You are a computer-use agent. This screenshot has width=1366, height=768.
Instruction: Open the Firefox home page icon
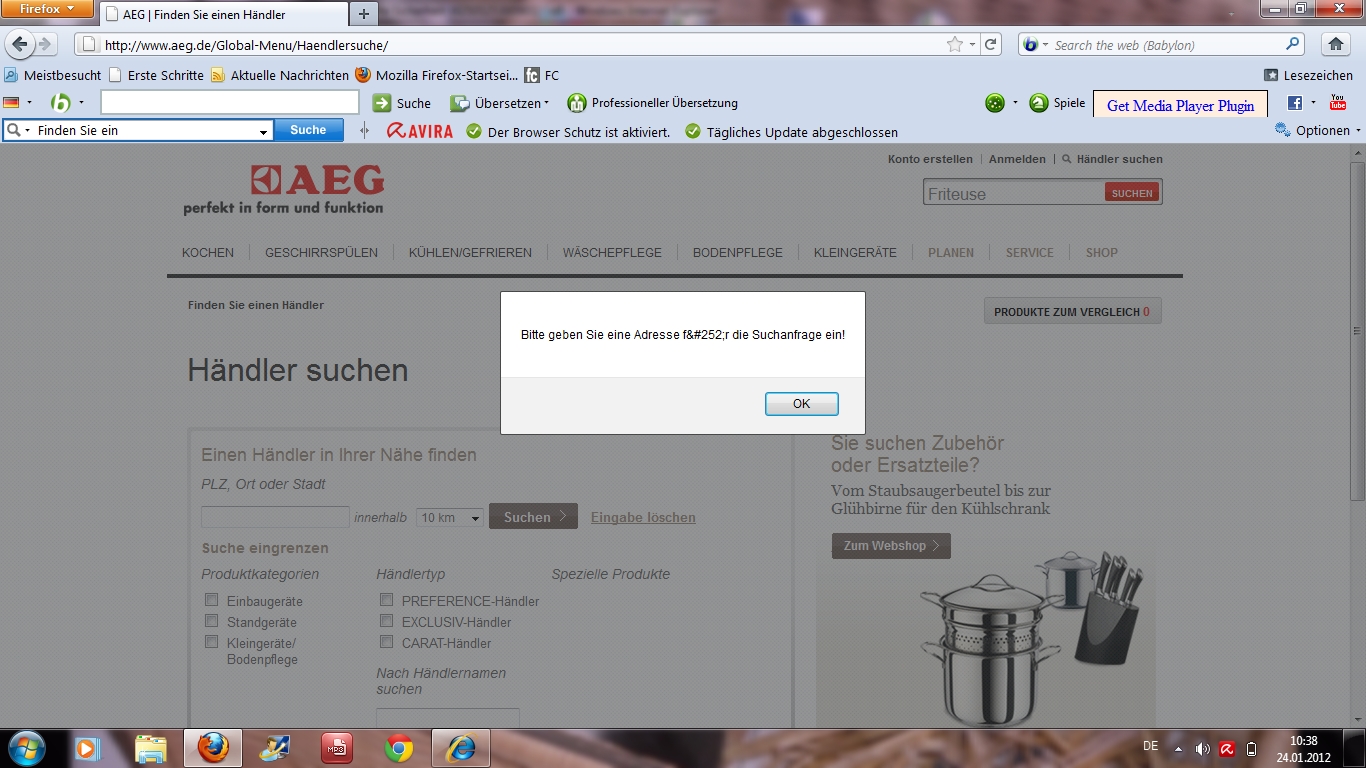pos(1334,44)
